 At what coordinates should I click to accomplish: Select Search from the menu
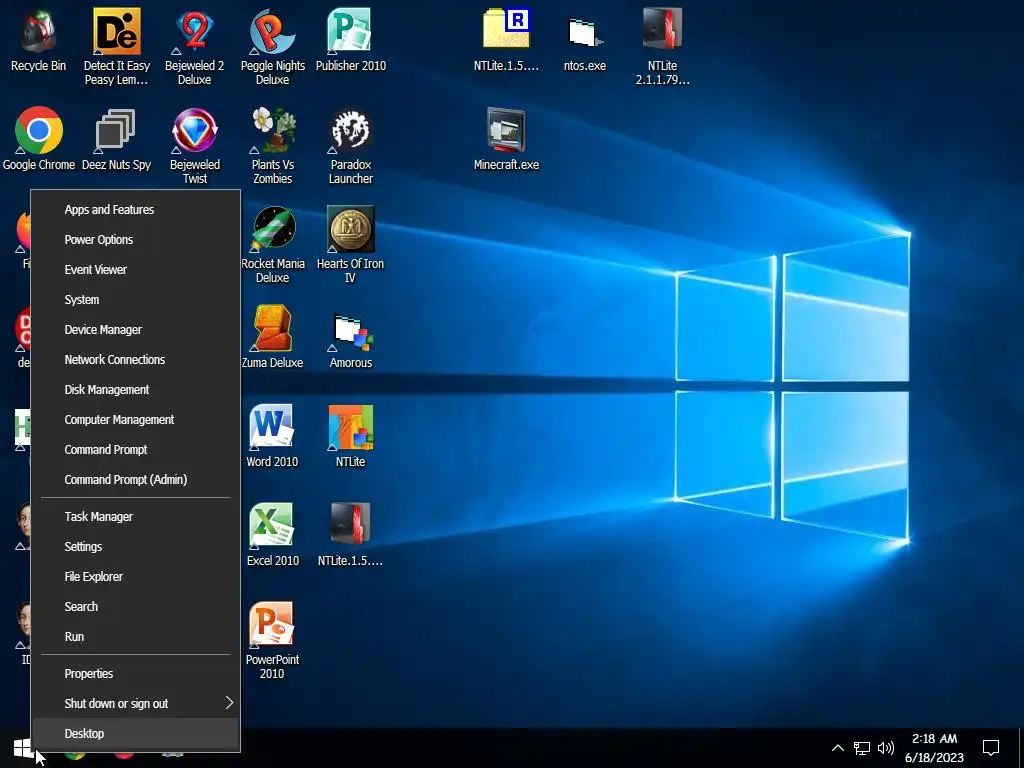[x=136, y=607]
